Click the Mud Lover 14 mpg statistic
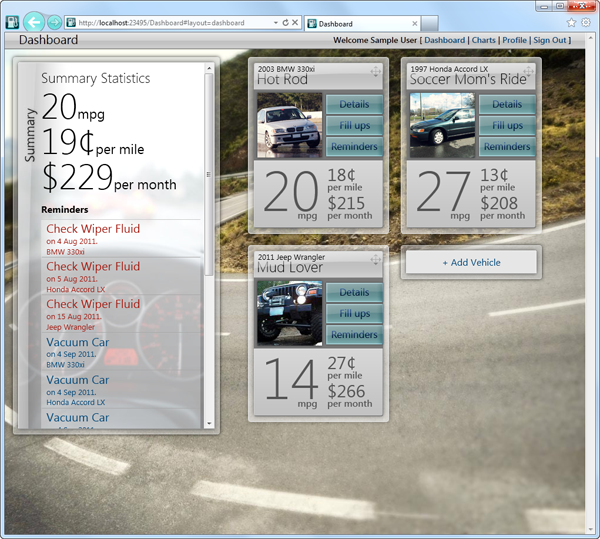Screen dimensions: 600x539 (x=291, y=383)
